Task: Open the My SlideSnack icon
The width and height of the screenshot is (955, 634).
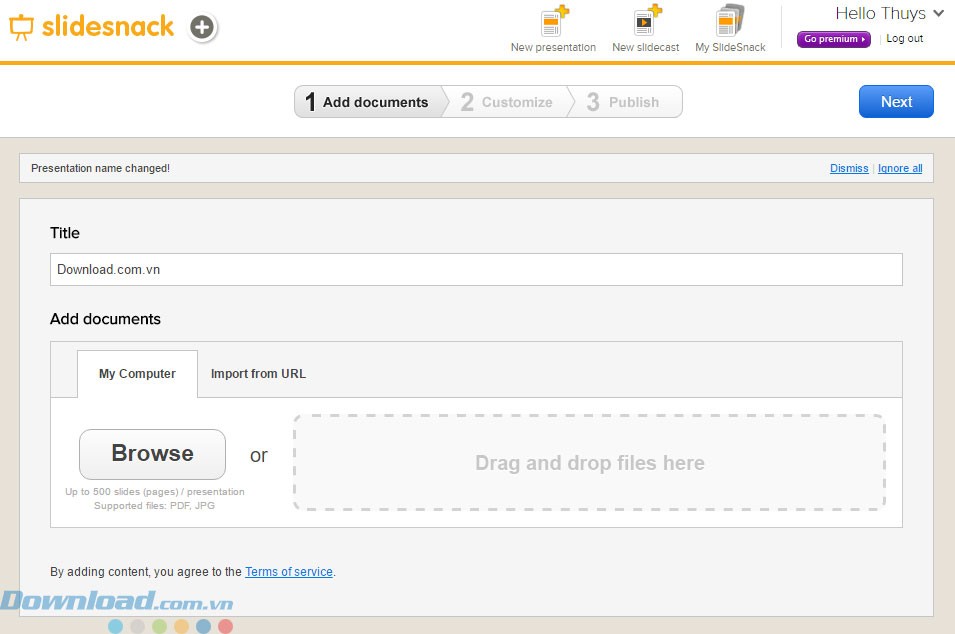Action: click(730, 22)
